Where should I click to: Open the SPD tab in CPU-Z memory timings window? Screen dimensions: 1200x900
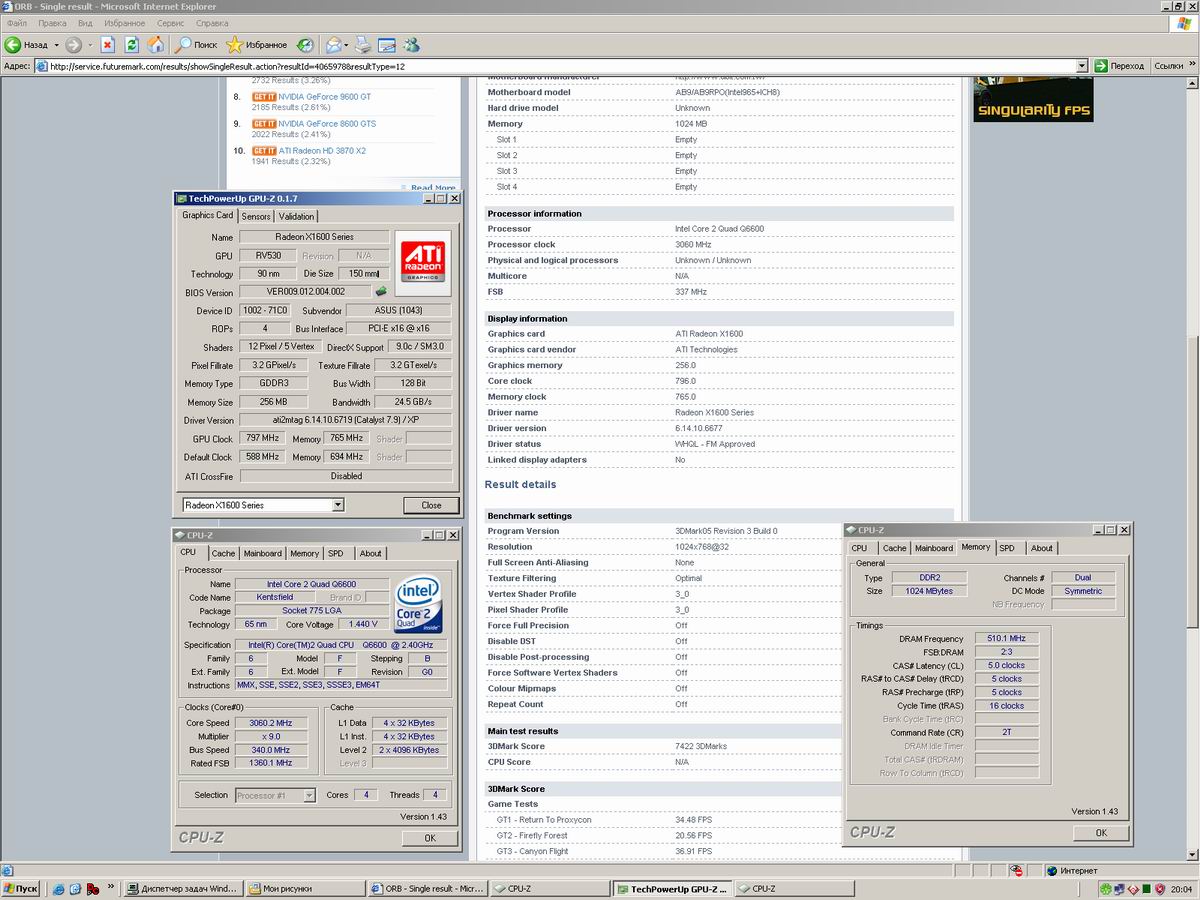click(x=1007, y=548)
